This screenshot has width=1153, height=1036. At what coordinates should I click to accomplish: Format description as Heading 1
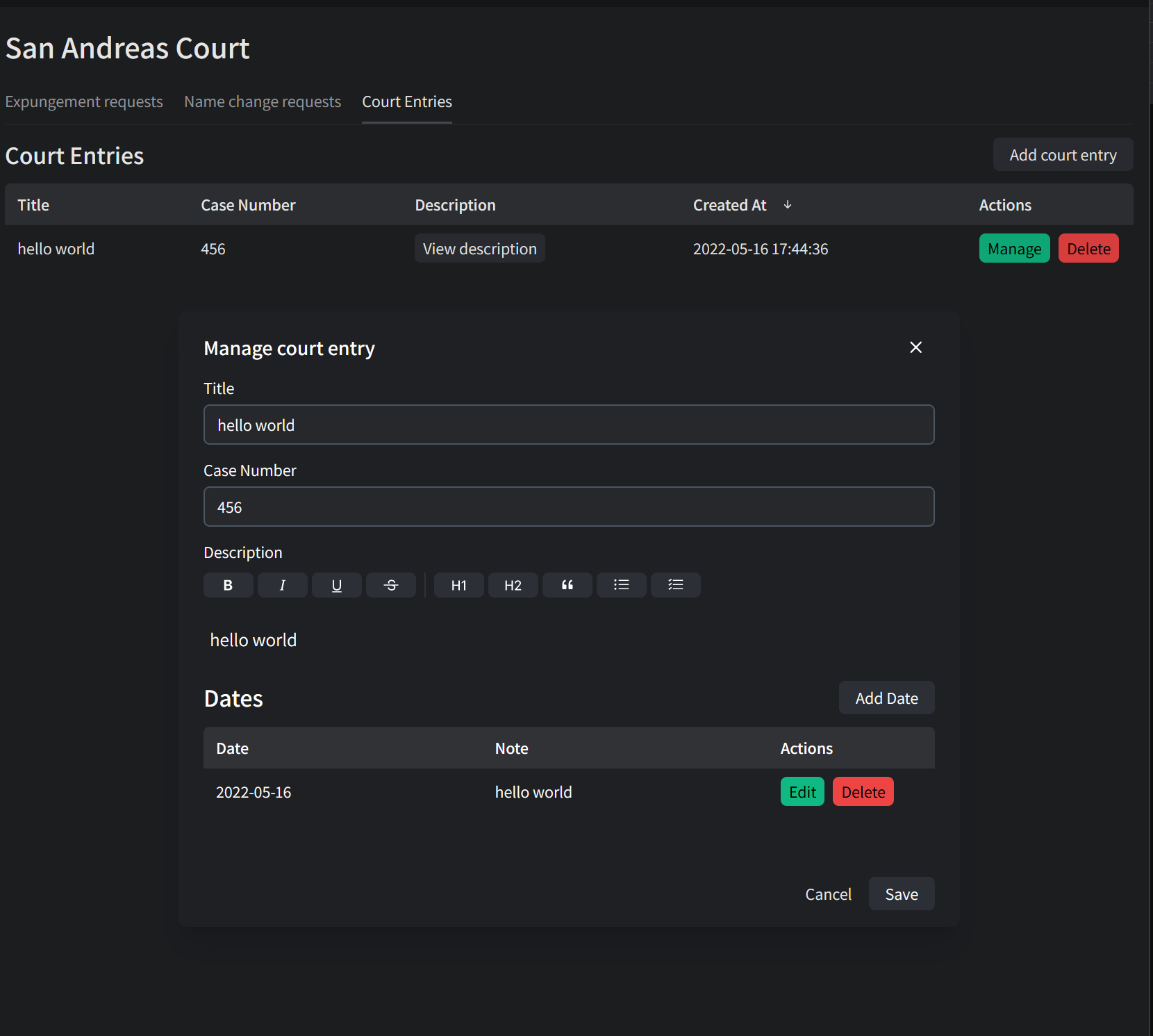tap(458, 585)
